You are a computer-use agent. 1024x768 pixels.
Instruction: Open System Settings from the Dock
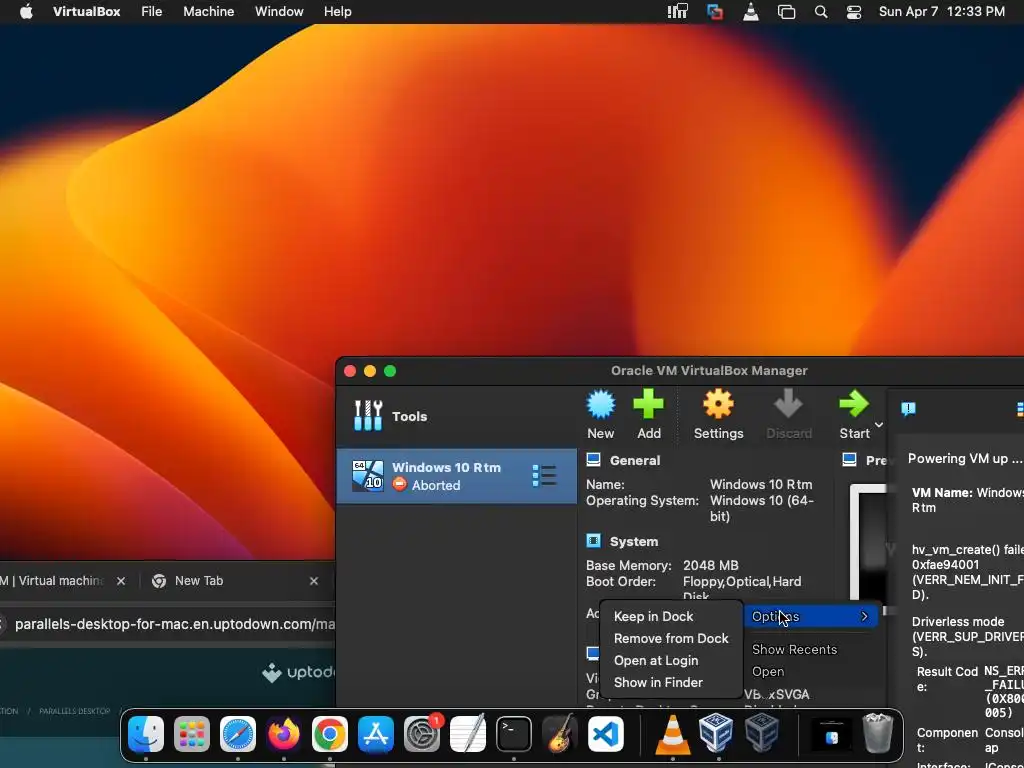(422, 733)
